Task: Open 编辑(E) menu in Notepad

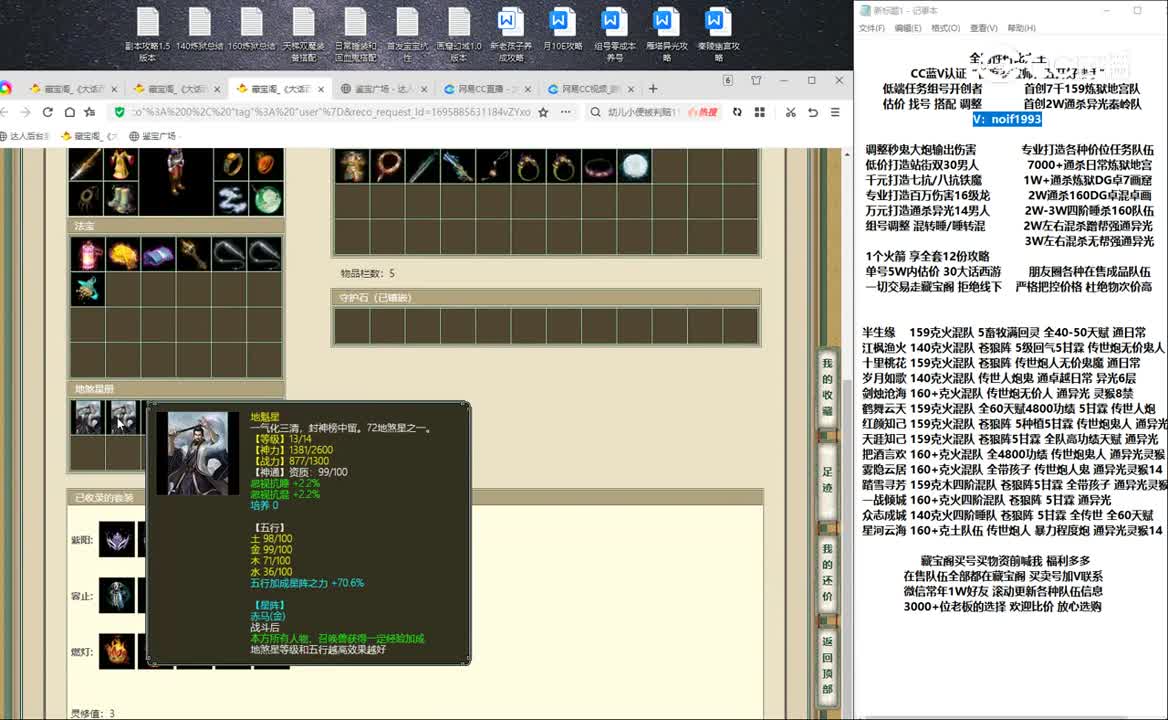Action: (x=907, y=28)
